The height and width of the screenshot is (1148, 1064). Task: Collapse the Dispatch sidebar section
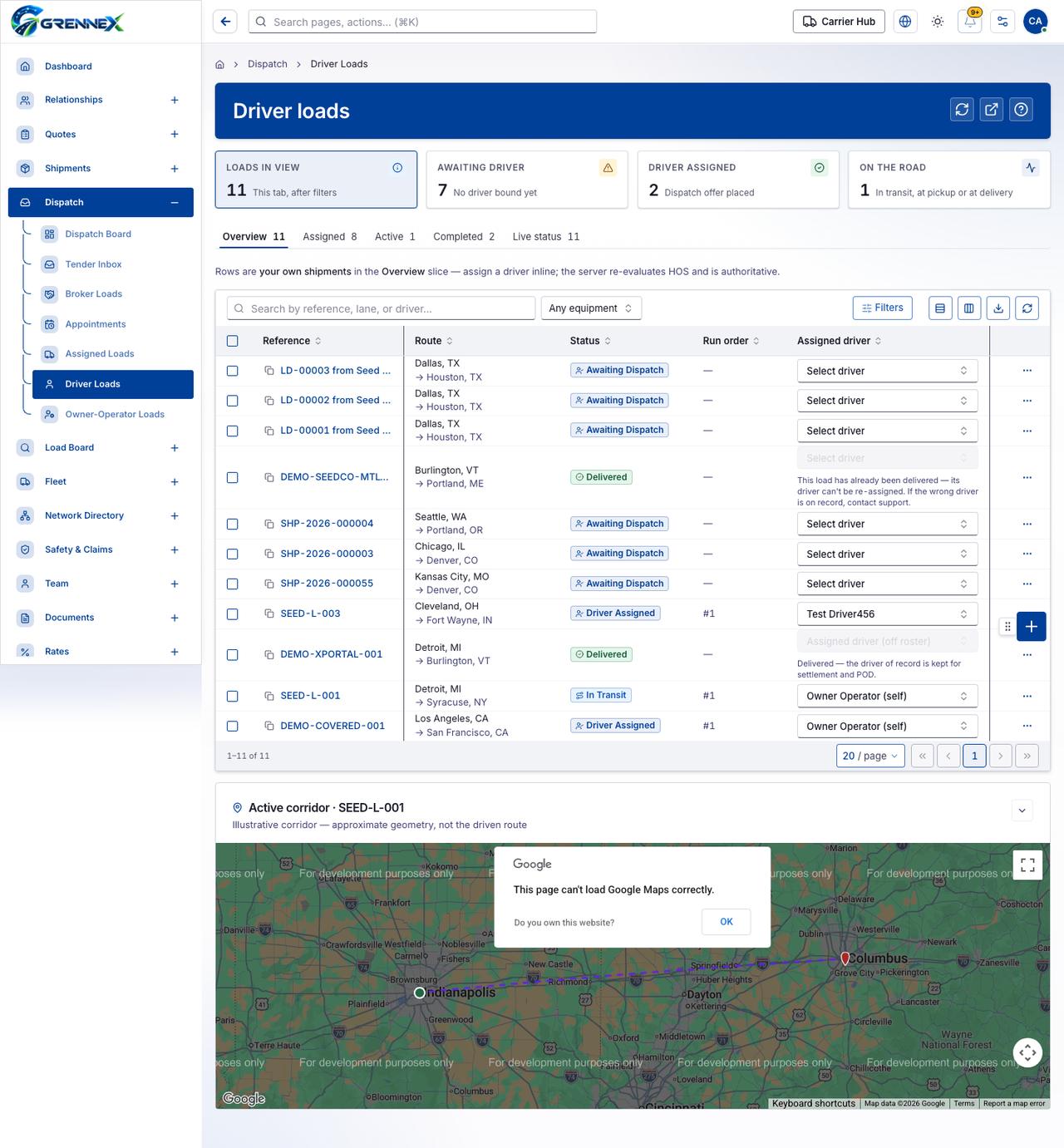click(x=175, y=203)
